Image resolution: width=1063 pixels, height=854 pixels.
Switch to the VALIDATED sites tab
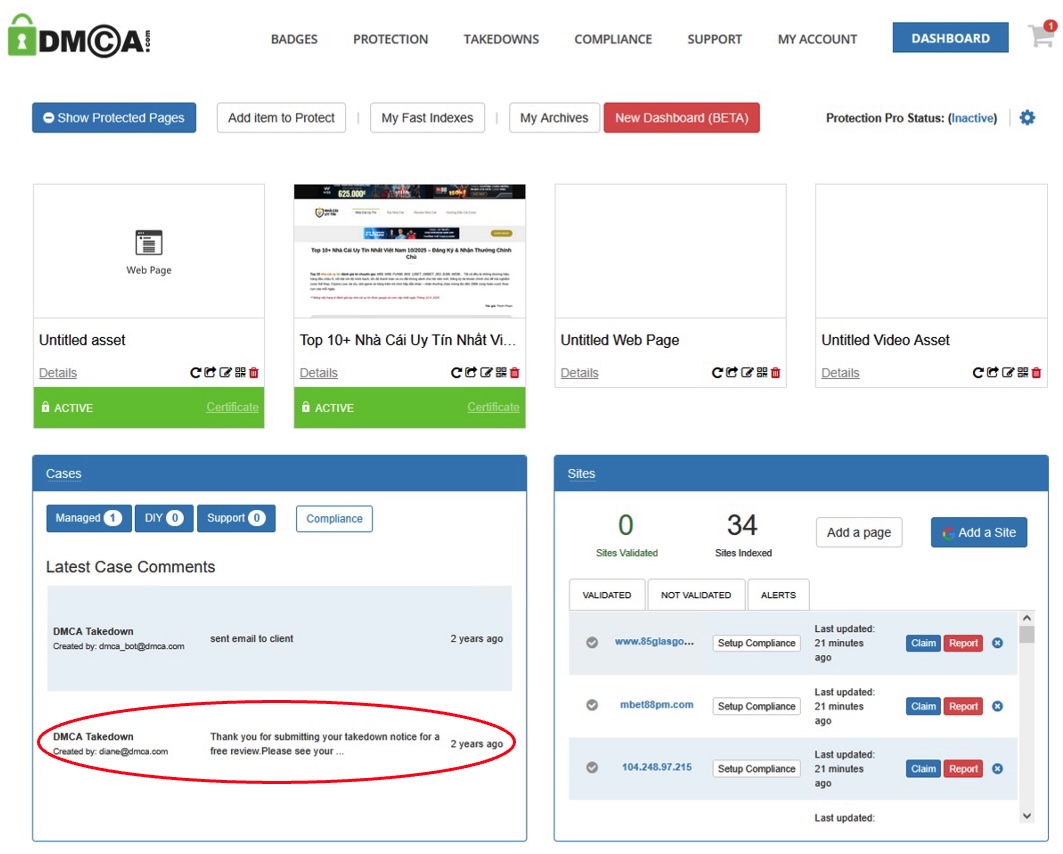tap(607, 595)
